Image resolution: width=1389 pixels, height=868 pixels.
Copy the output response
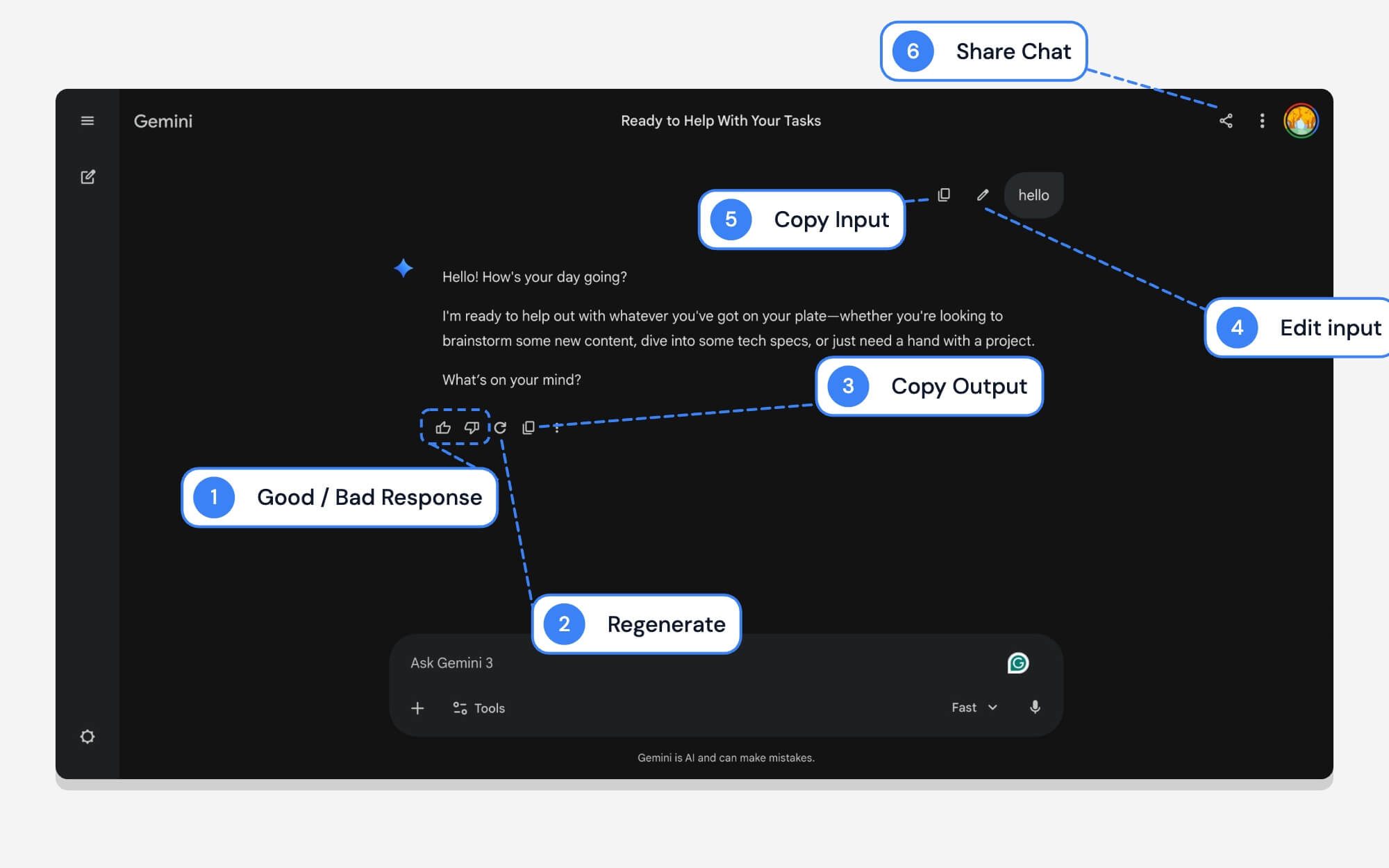529,428
